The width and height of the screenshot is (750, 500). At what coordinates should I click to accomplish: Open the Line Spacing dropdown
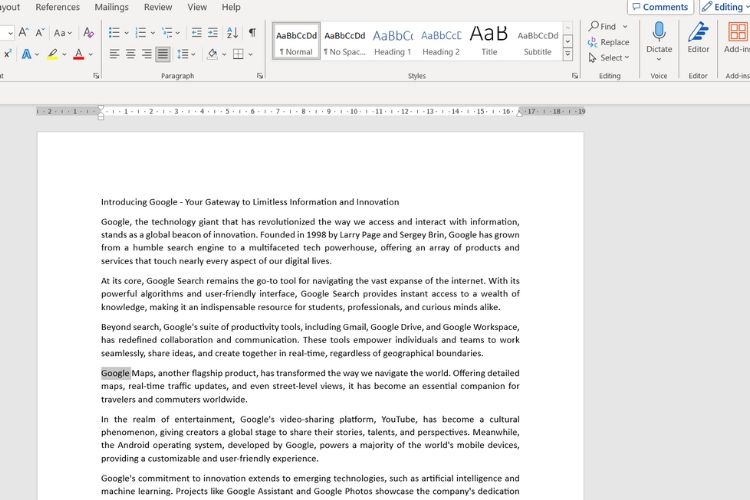pyautogui.click(x=186, y=54)
